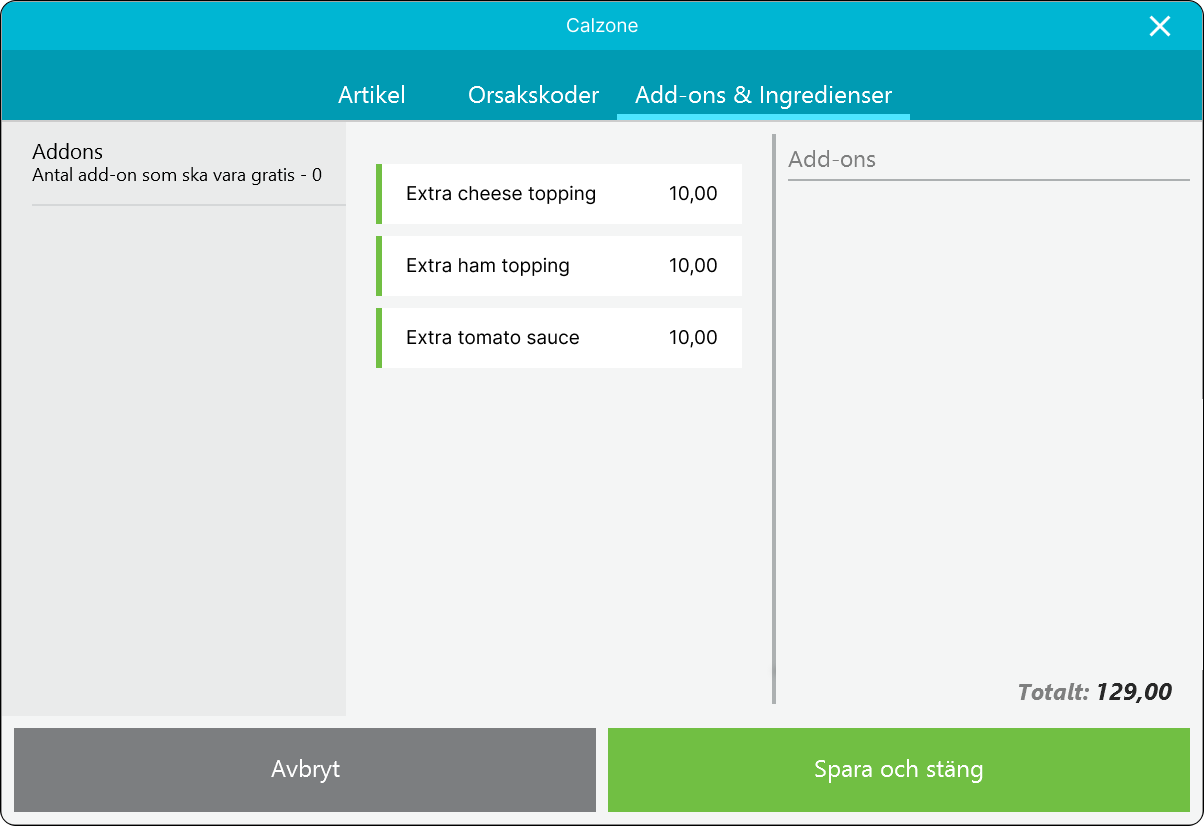Click the 10,00 price of Extra cheese topping
This screenshot has width=1204, height=826.
coord(693,194)
